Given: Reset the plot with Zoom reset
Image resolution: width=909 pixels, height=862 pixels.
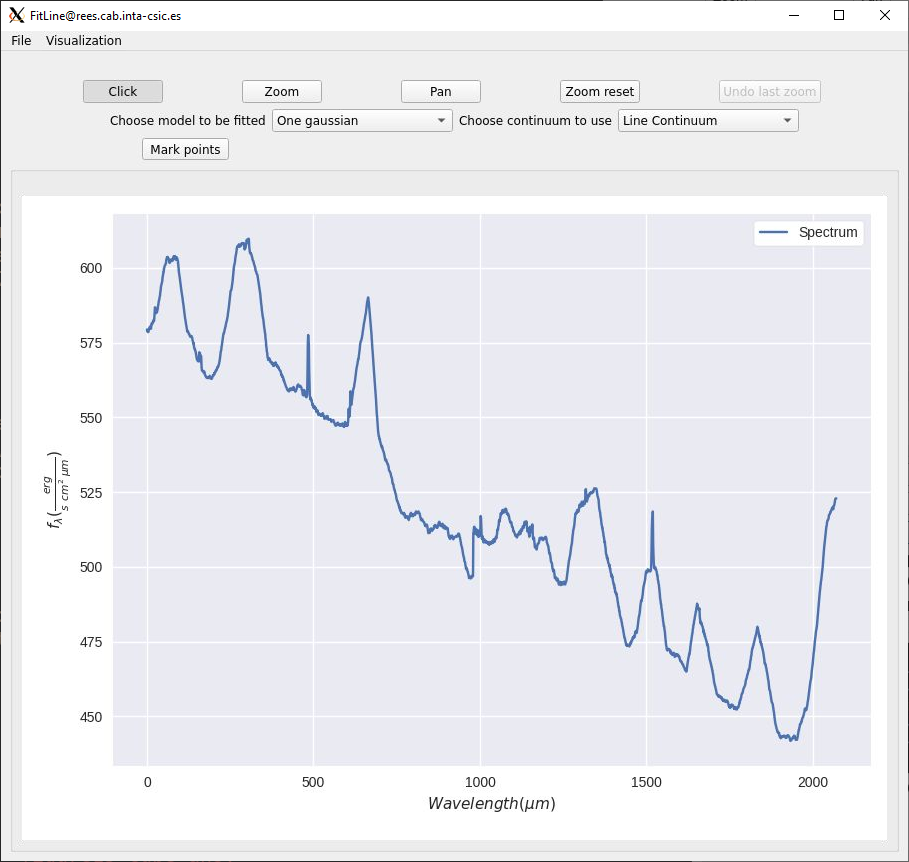Looking at the screenshot, I should coord(599,92).
